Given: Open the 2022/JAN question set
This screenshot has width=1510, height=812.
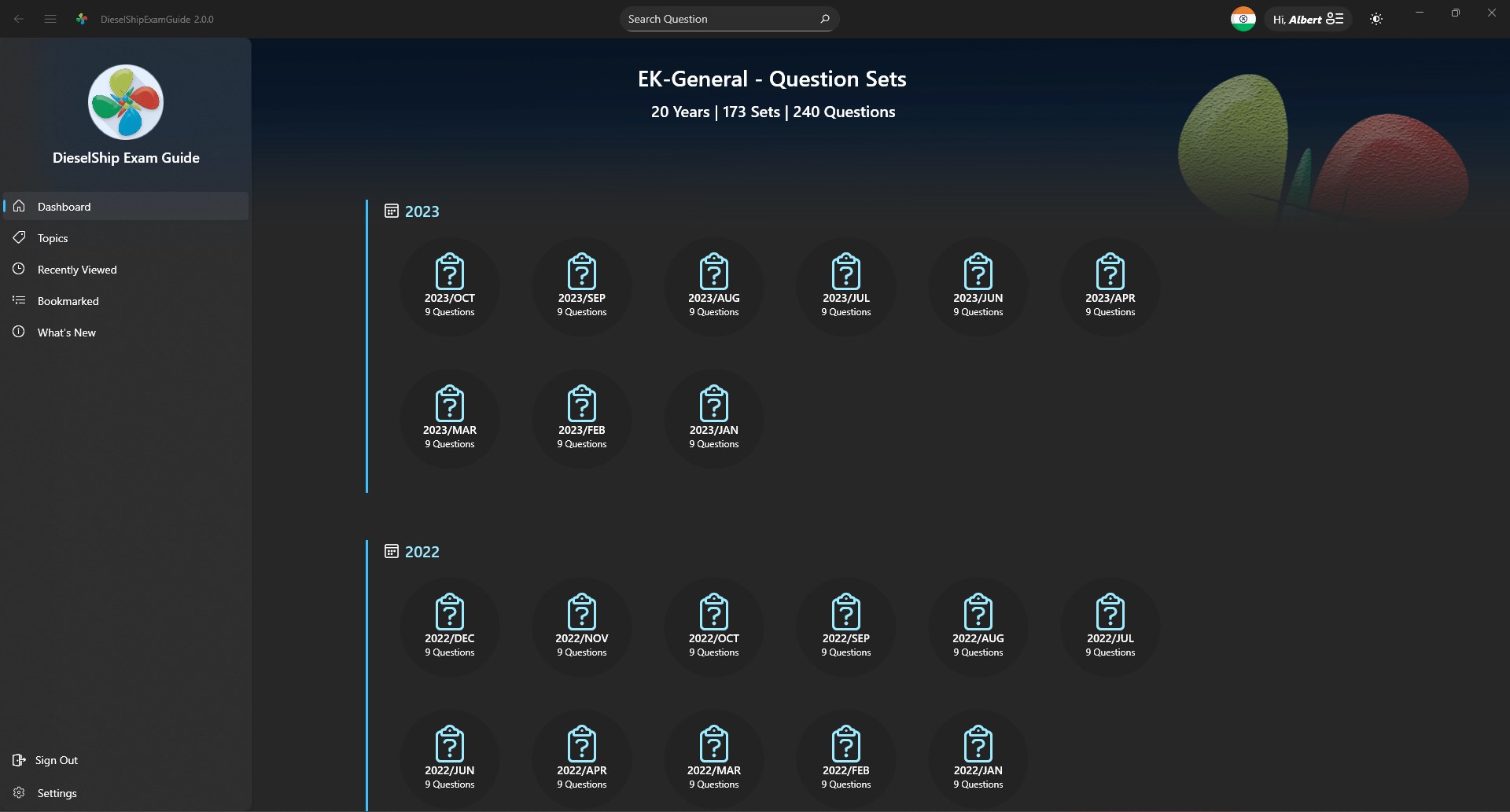Looking at the screenshot, I should 978,759.
